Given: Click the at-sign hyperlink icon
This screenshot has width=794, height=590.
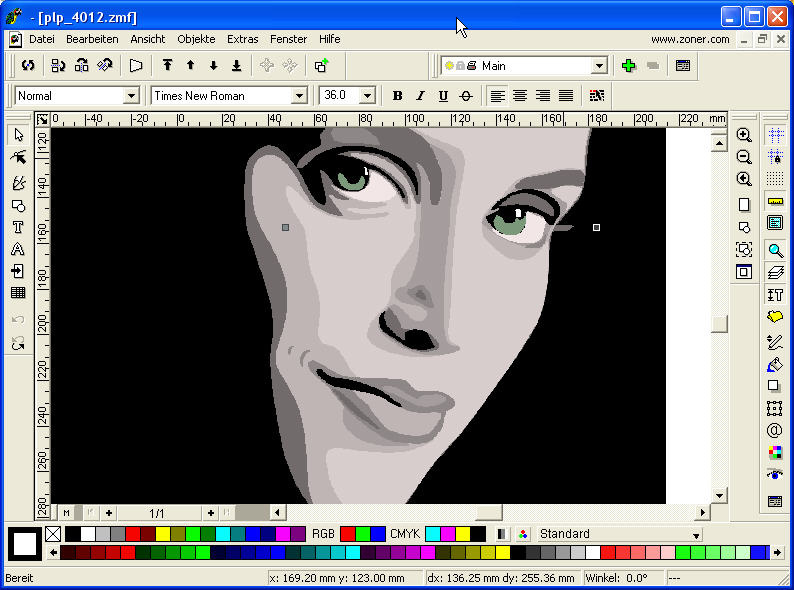Looking at the screenshot, I should tap(775, 430).
